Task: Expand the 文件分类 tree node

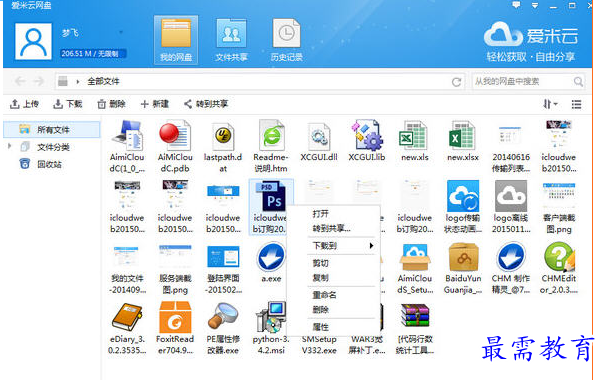Action: [x=10, y=146]
